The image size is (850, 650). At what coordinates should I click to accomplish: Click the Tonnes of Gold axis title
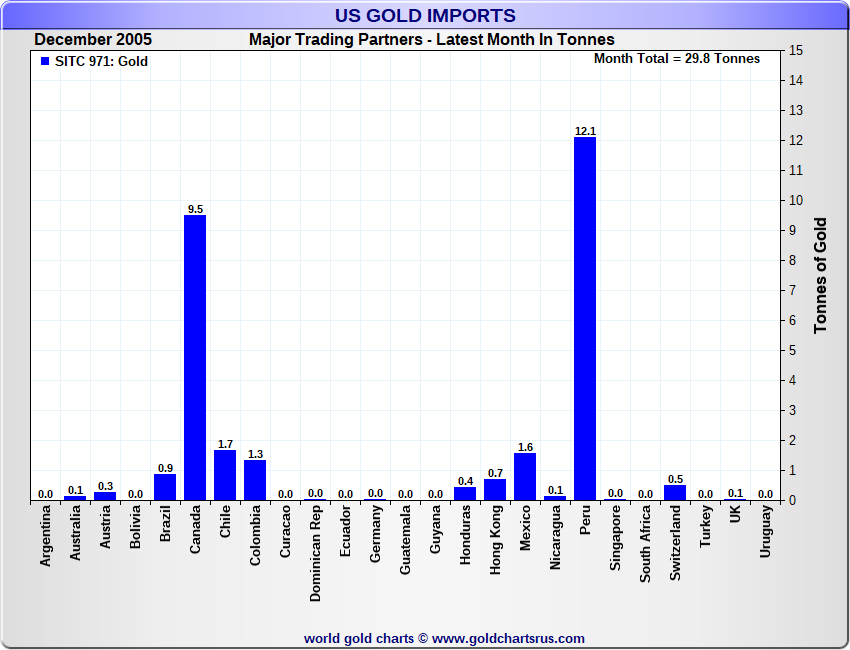[820, 275]
